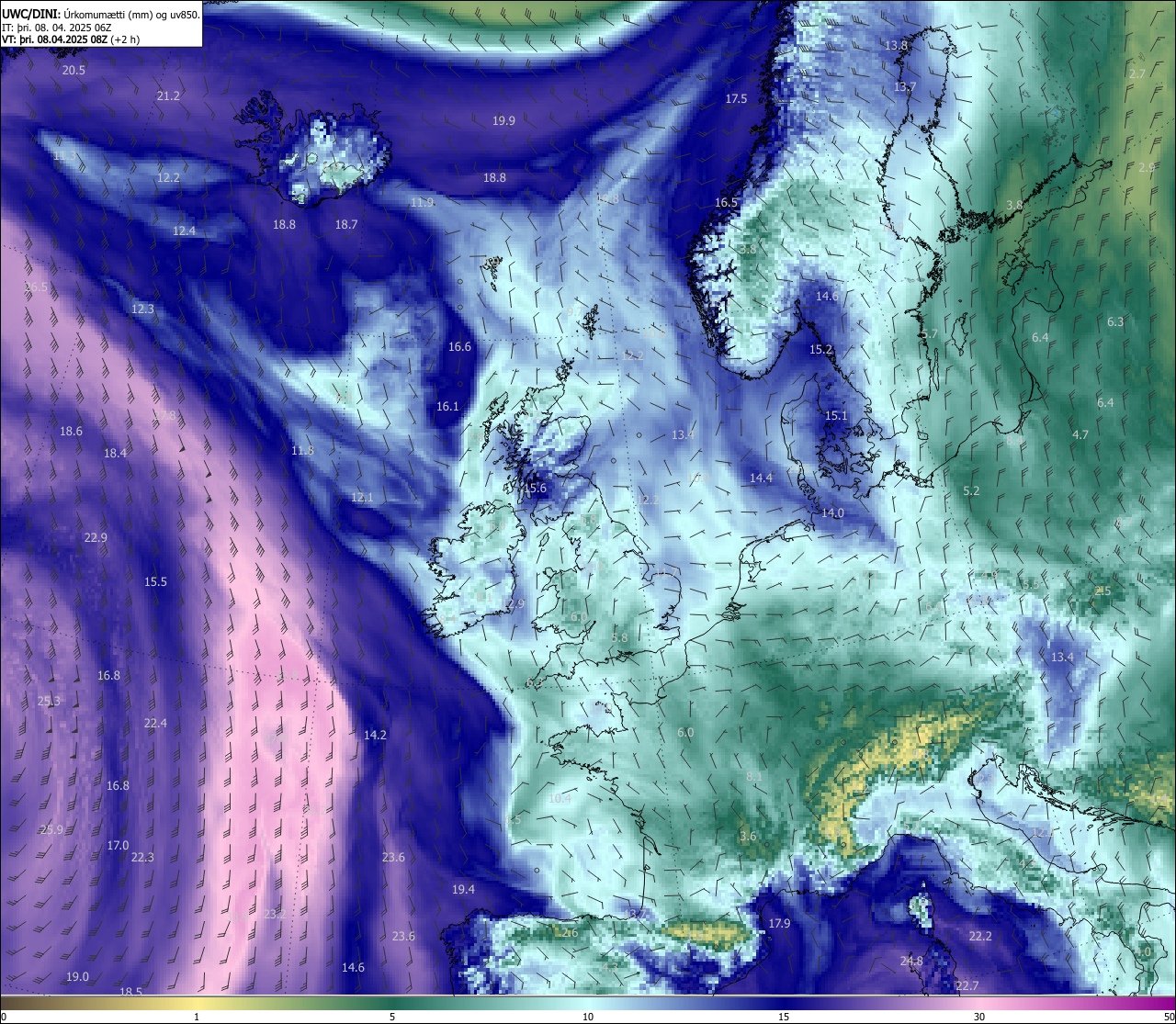The width and height of the screenshot is (1176, 1024).
Task: Click the 6.3 value label
Action: (1115, 321)
